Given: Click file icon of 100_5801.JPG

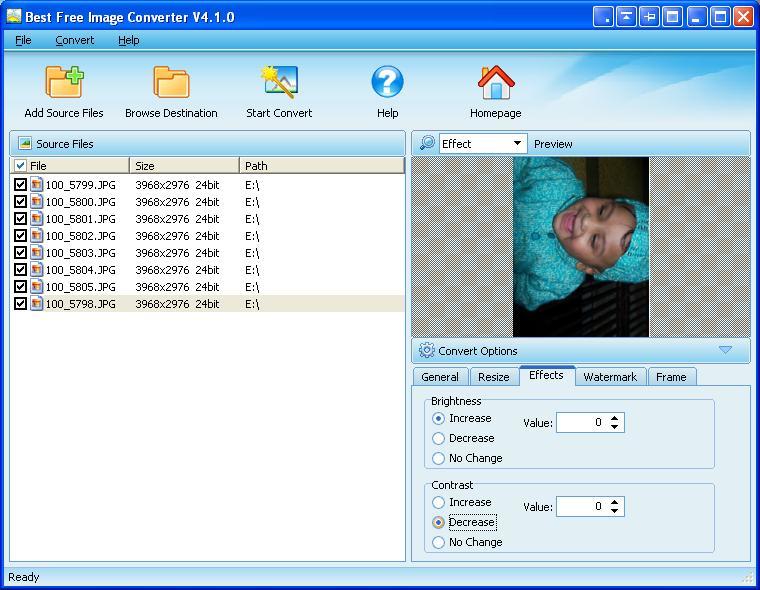Looking at the screenshot, I should tap(37, 218).
